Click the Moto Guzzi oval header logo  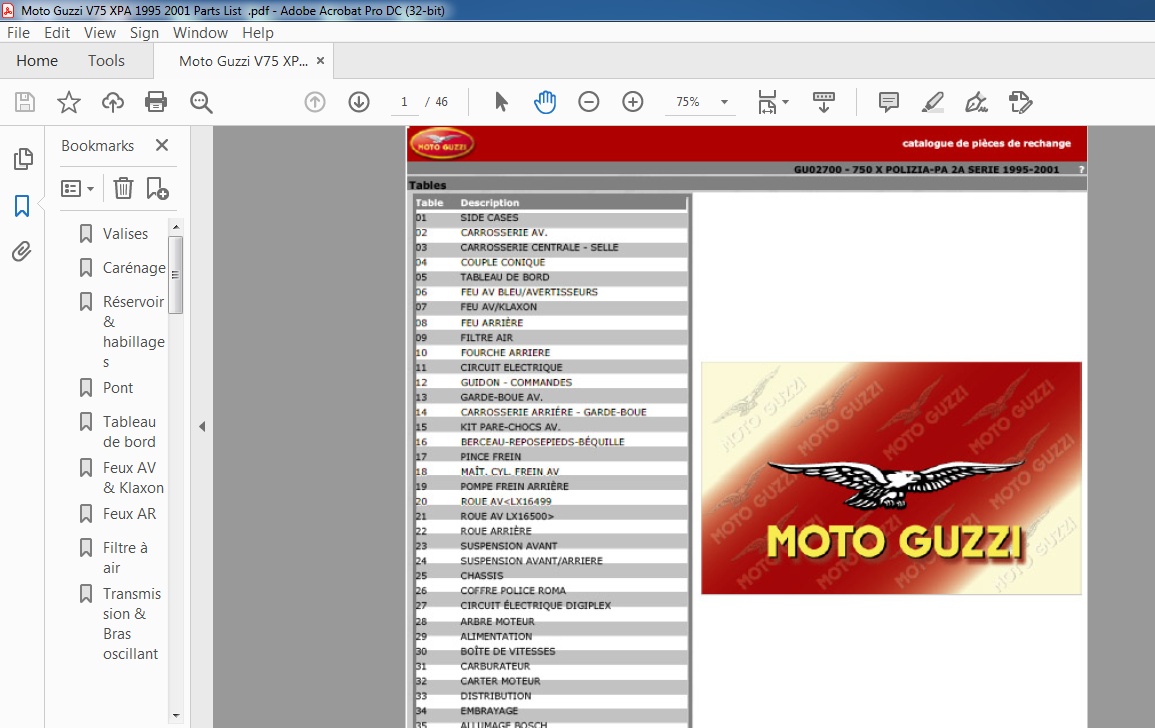442,144
